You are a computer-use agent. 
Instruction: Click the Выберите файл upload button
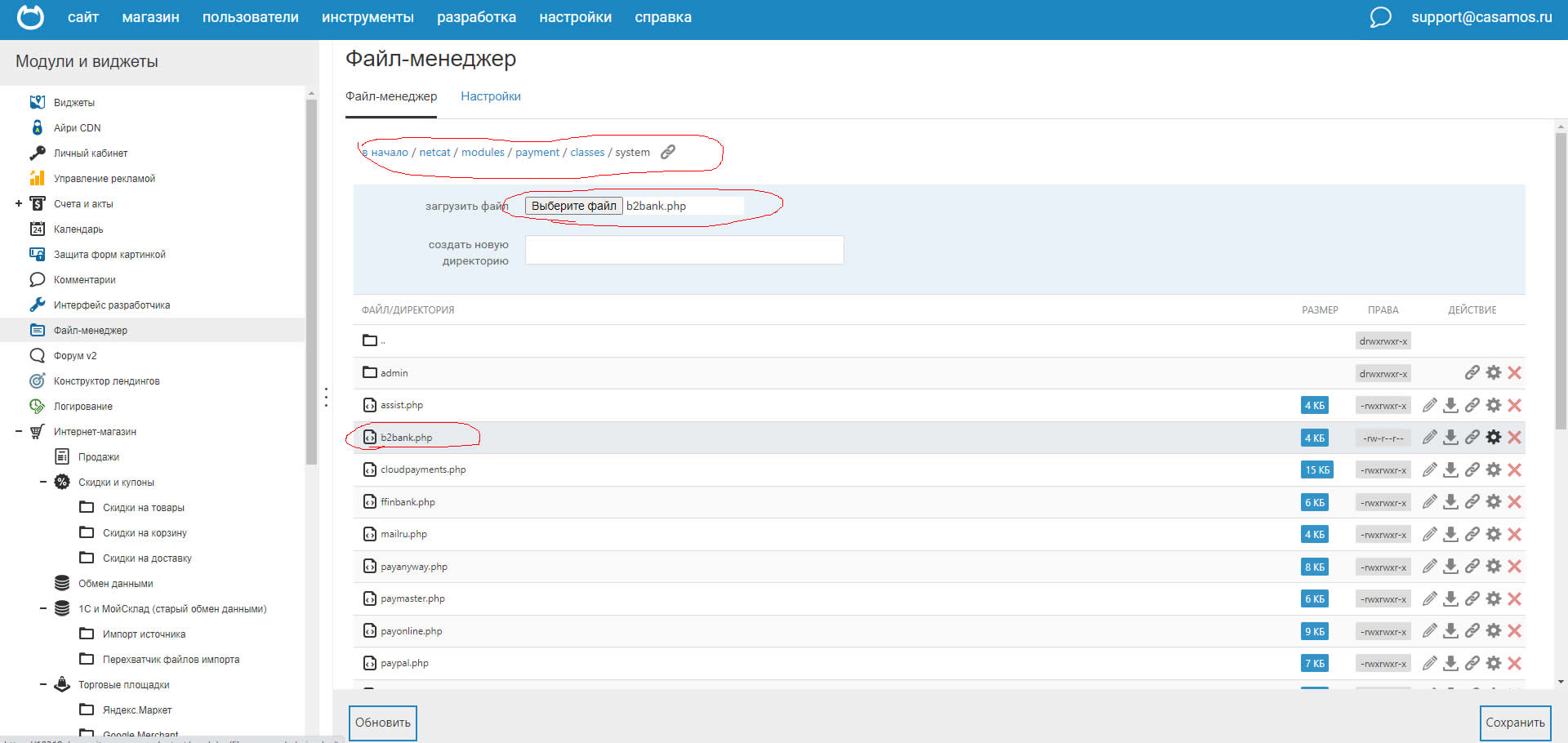[x=573, y=207]
